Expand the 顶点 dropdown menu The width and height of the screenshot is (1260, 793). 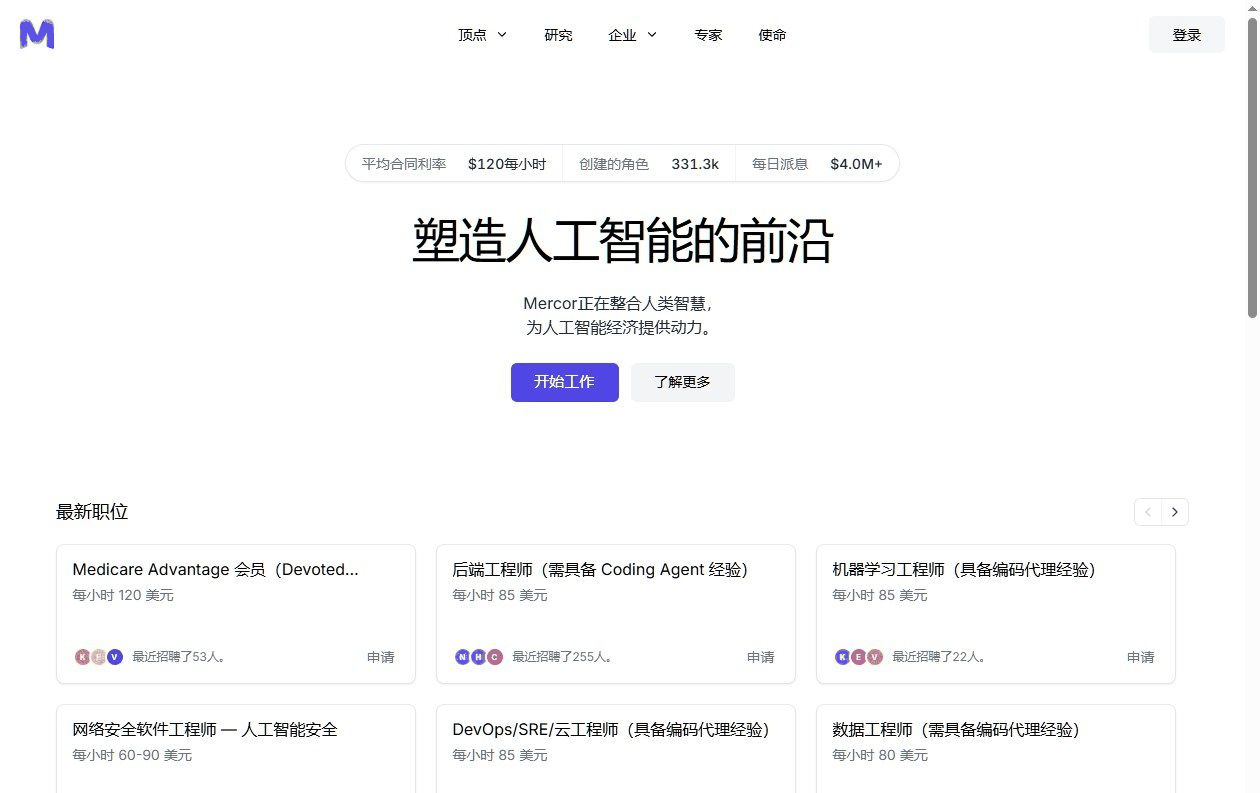click(483, 35)
